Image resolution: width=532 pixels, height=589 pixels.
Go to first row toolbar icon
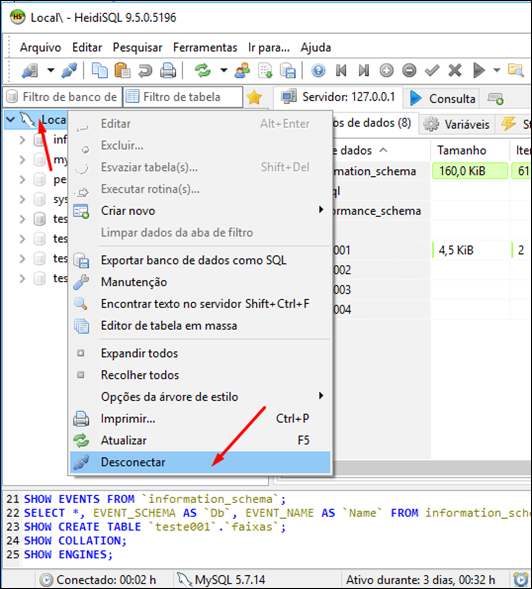coord(341,70)
